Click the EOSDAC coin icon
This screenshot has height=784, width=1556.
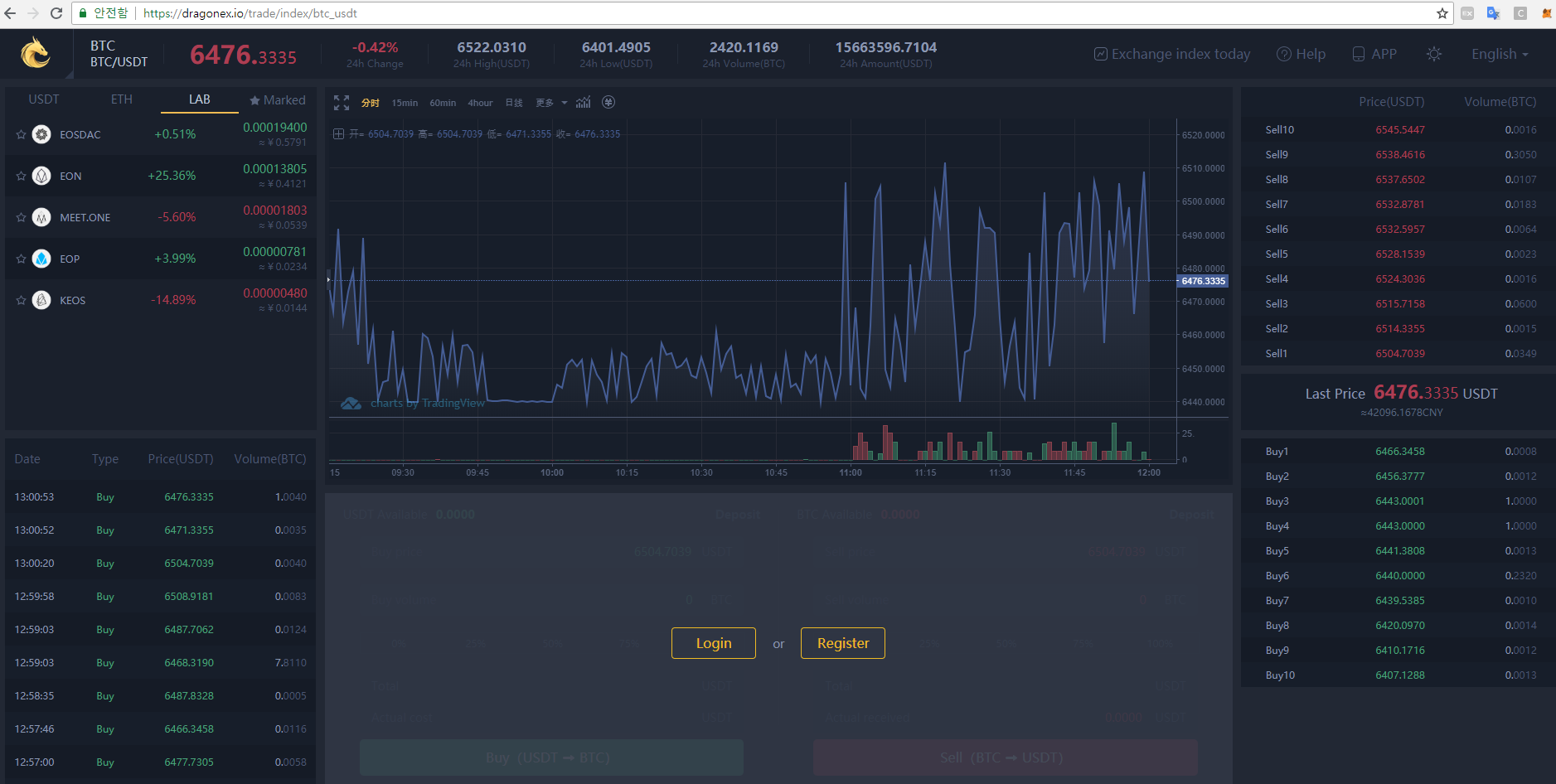point(41,134)
